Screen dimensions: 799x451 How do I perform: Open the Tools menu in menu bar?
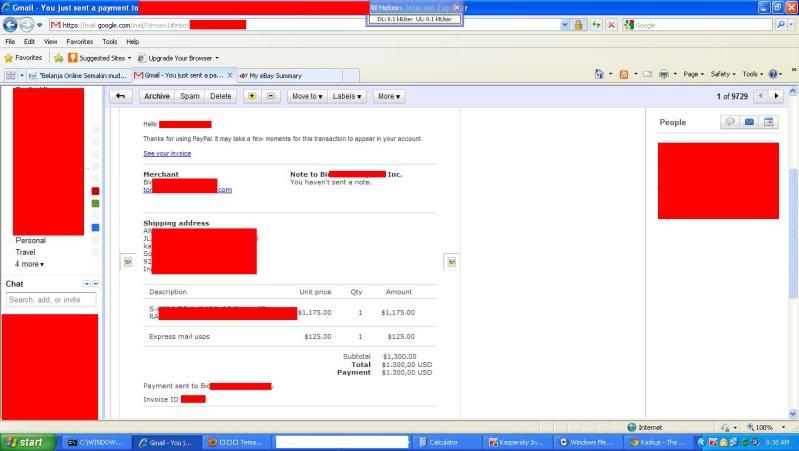110,41
